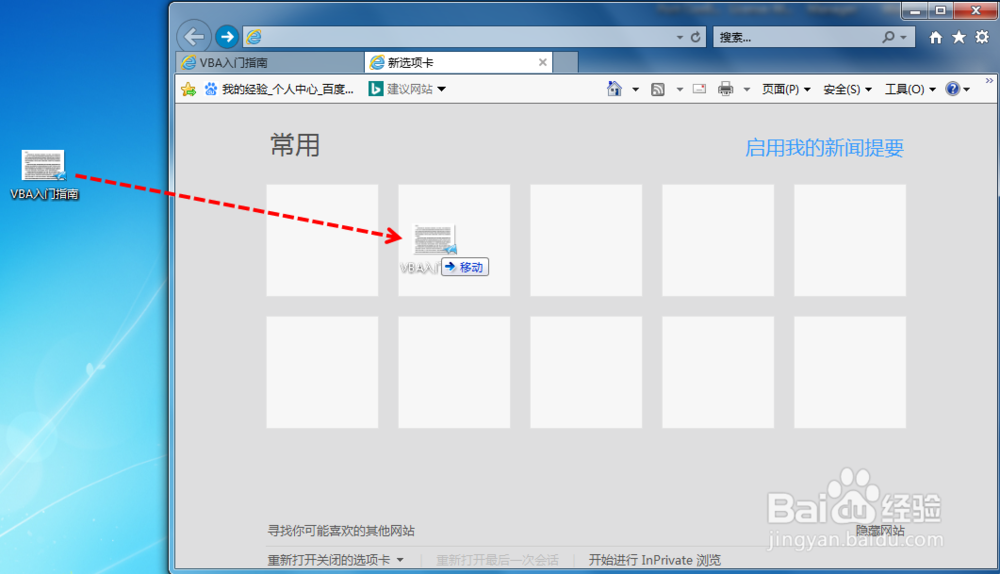
Task: Click the add-to-favorites-bar star icon
Action: 188,89
